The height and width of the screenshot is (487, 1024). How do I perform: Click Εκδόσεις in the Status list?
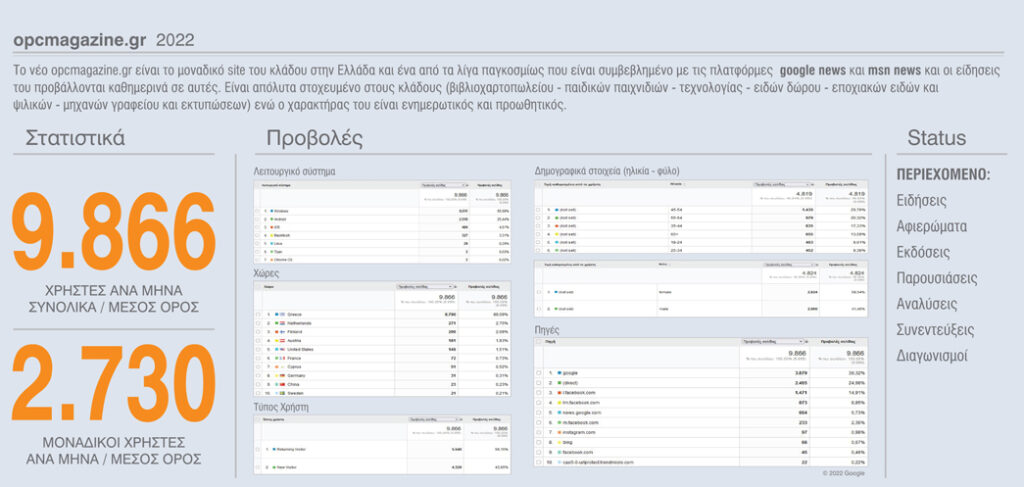[x=923, y=253]
